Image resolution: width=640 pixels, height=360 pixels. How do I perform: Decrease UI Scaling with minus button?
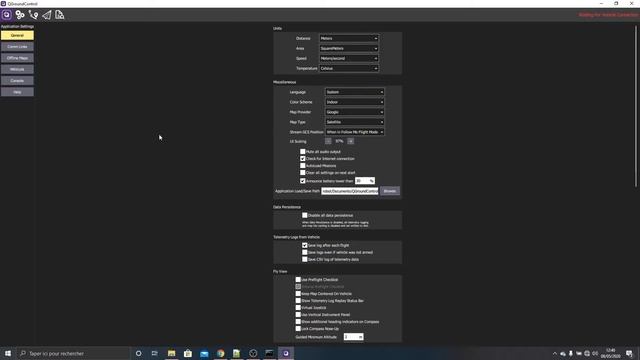coord(328,141)
